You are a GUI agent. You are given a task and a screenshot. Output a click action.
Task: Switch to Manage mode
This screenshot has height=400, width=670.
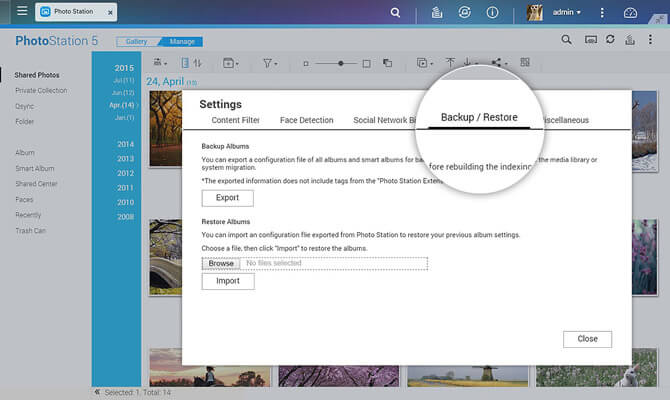point(180,42)
